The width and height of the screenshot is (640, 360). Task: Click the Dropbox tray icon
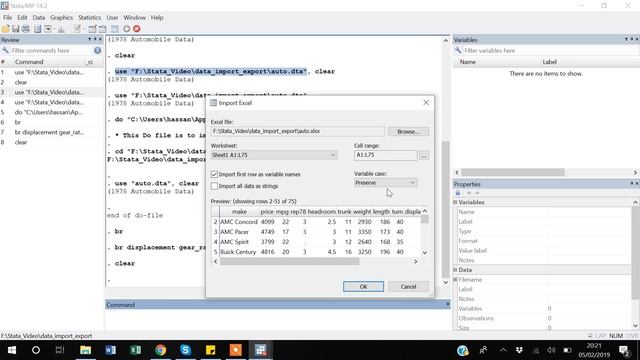519,350
